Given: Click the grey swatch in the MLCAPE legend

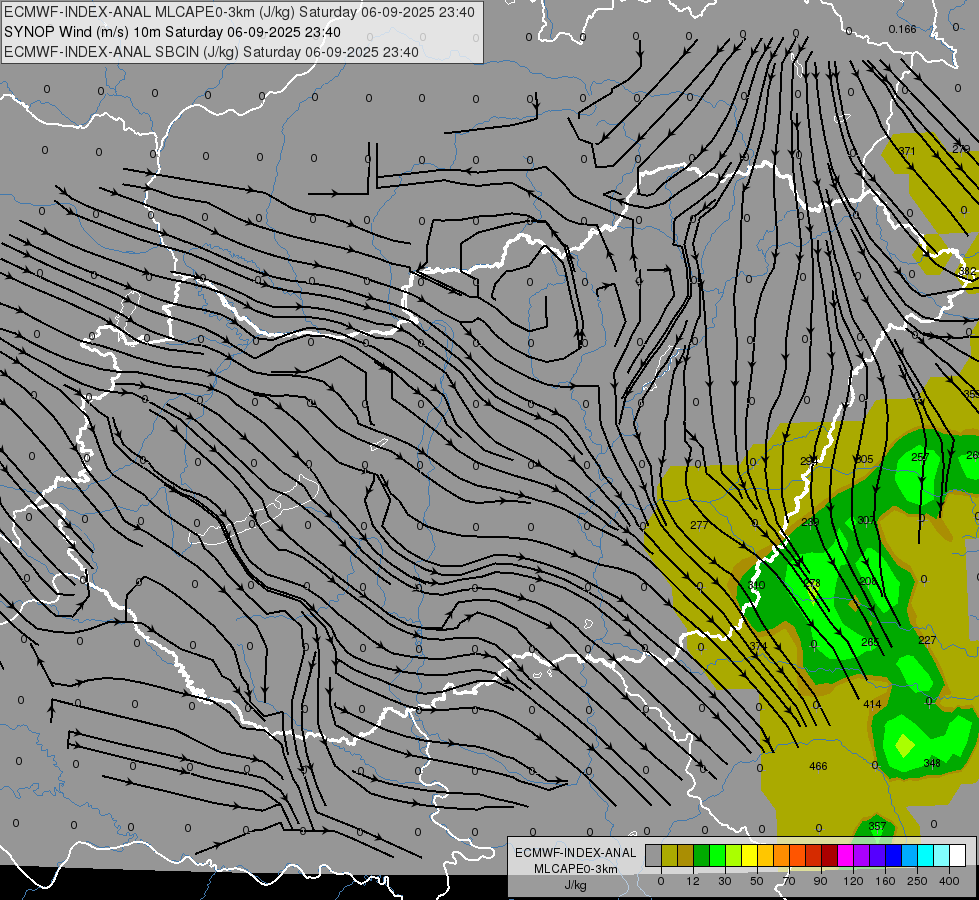Looking at the screenshot, I should click(654, 855).
